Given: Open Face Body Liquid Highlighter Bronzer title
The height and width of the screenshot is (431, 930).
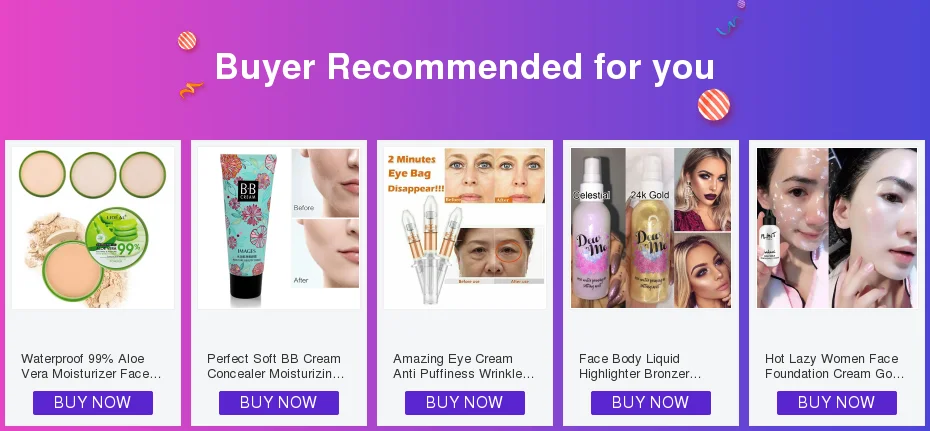Looking at the screenshot, I should (x=640, y=366).
